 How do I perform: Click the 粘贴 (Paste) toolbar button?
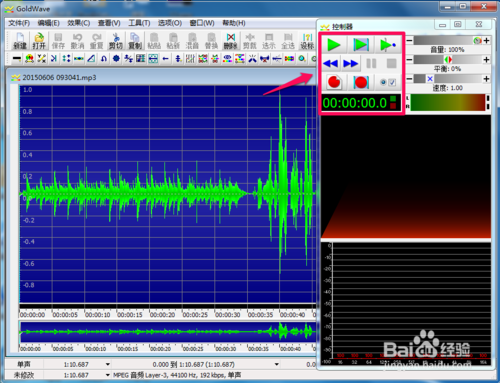coord(154,41)
